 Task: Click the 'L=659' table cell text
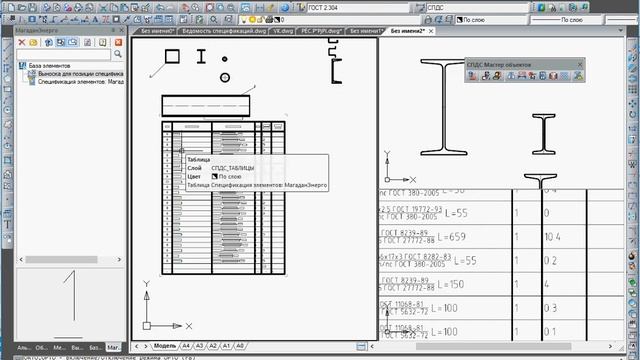coord(451,236)
